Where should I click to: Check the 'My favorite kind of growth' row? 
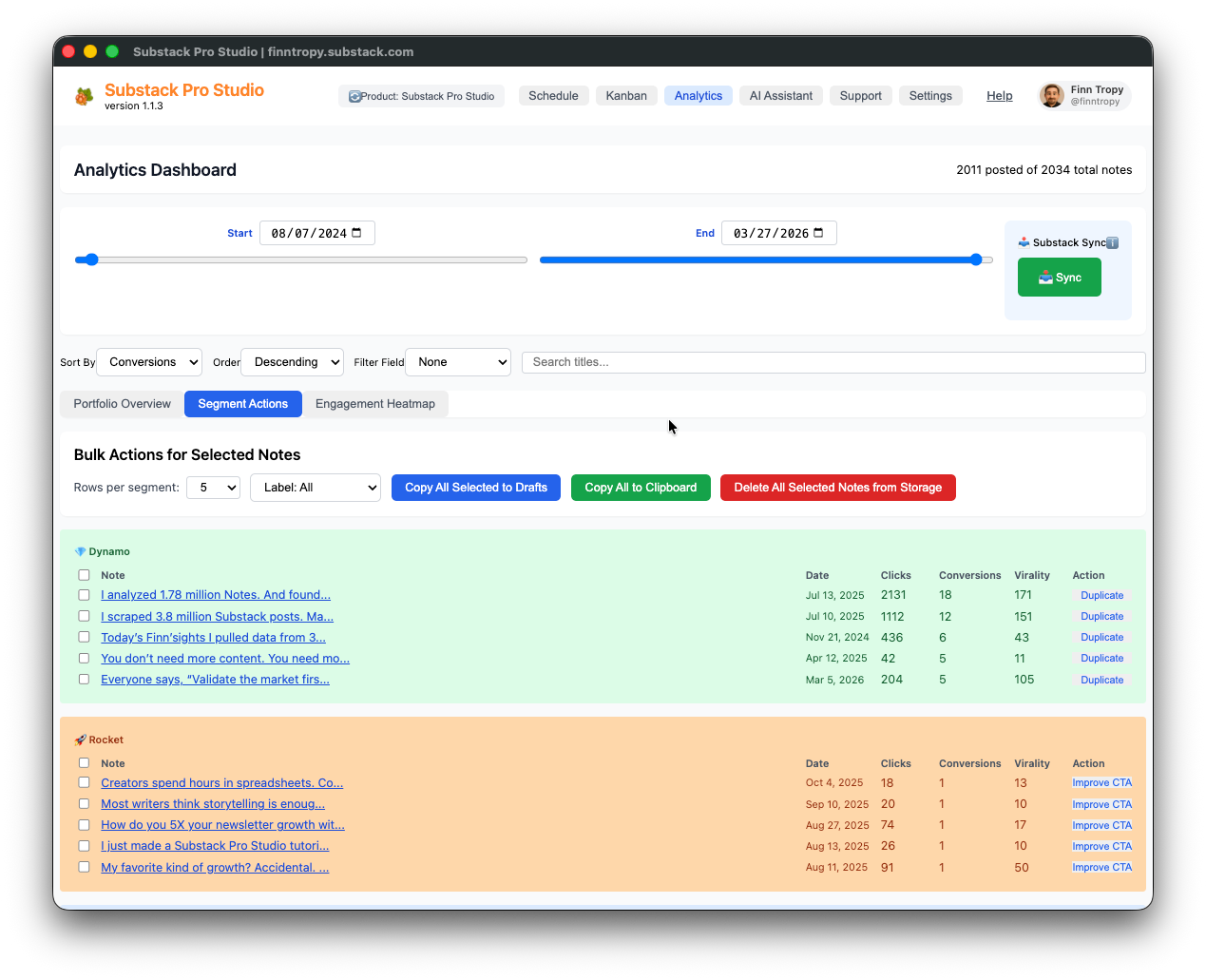pyautogui.click(x=84, y=867)
